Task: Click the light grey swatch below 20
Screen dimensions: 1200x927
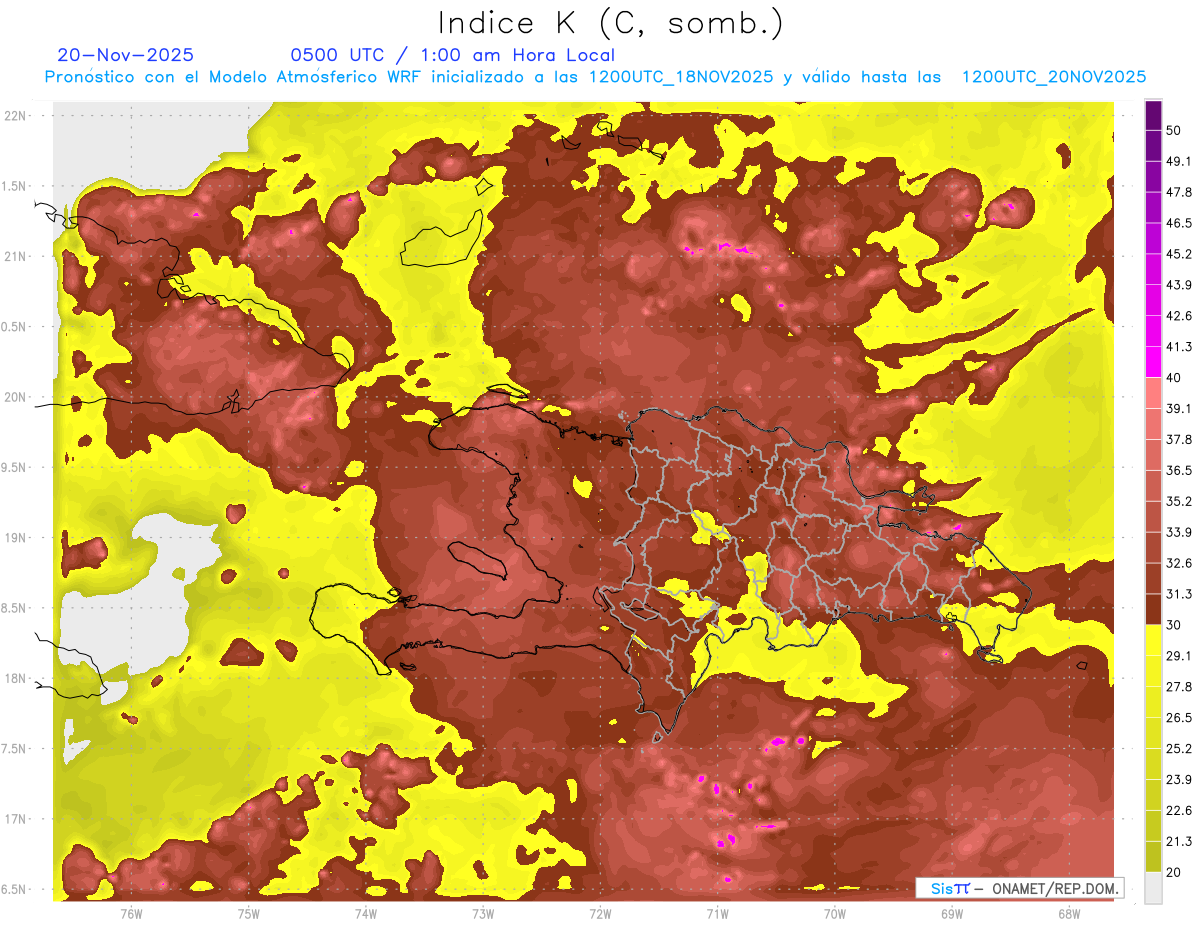Action: click(x=1153, y=888)
